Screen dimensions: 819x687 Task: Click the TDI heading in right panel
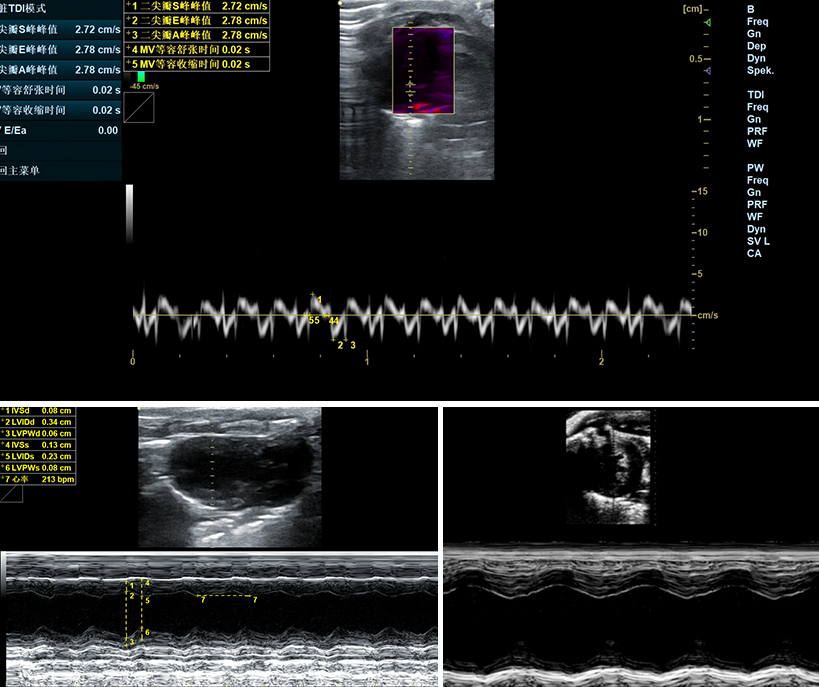click(755, 95)
